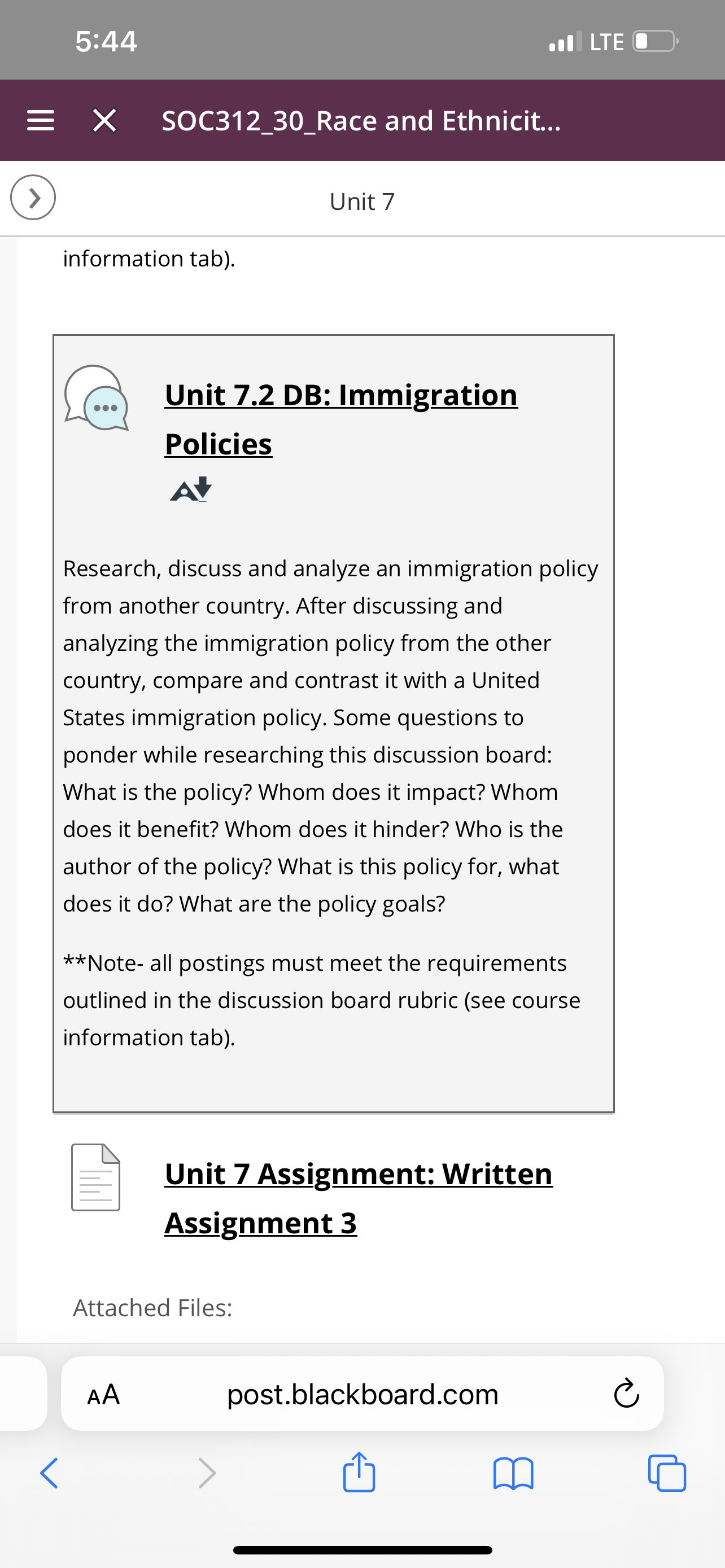Screen dimensions: 725x1568
Task: Go back with Safari back arrow
Action: (x=49, y=1473)
